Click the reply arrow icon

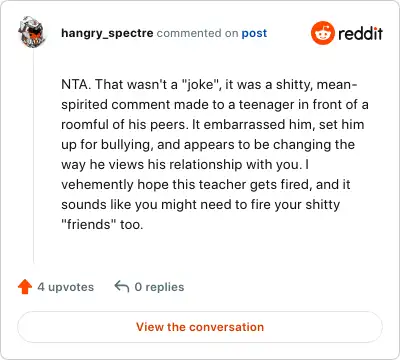122,286
